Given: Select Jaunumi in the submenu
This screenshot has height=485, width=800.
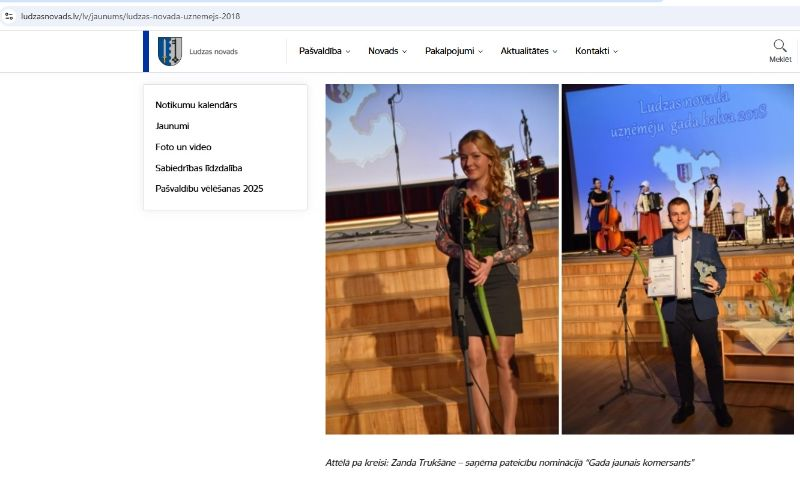Looking at the screenshot, I should click(x=173, y=126).
